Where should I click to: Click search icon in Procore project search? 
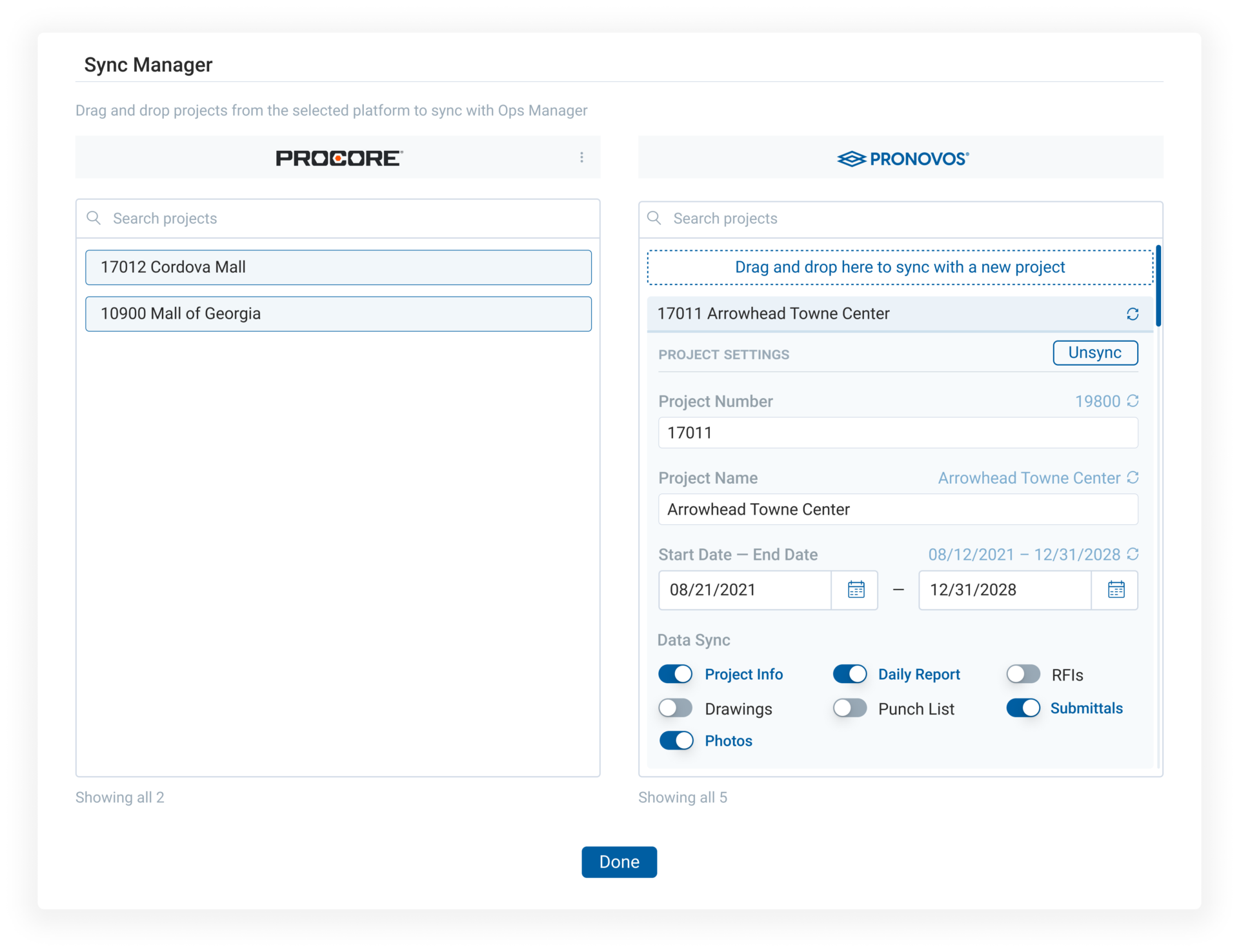point(94,218)
